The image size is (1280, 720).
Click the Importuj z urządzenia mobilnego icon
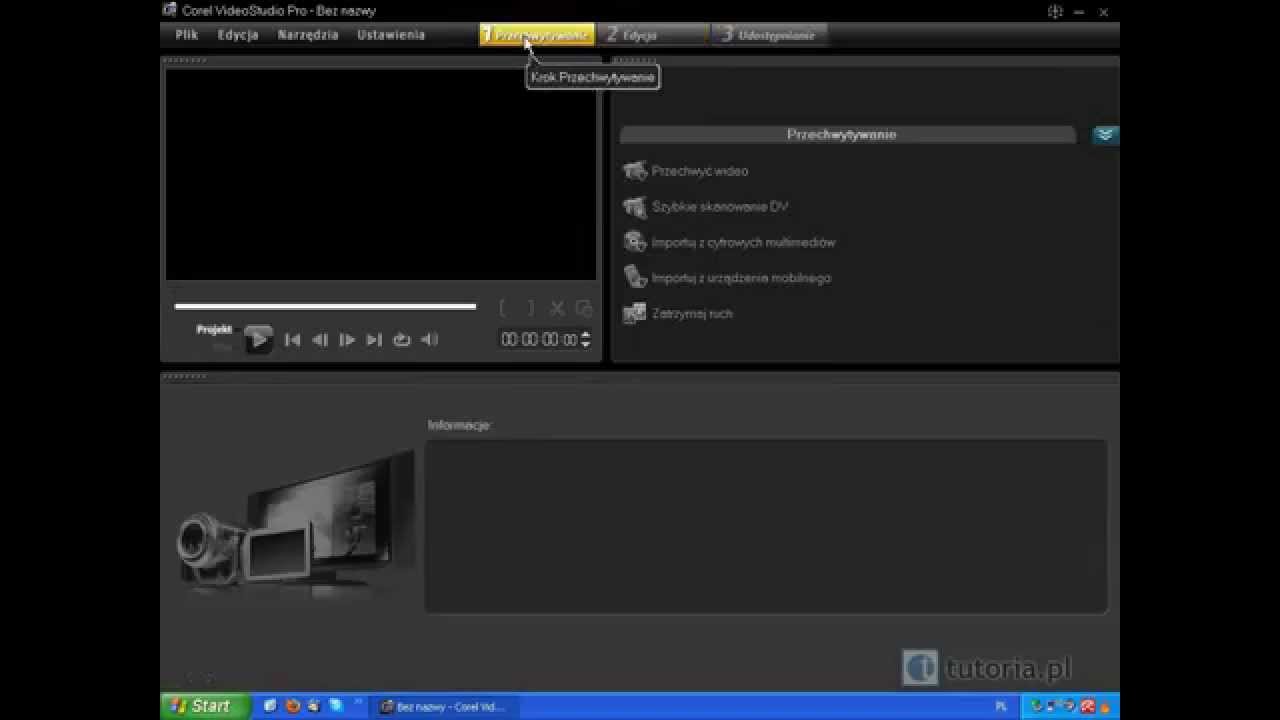click(x=634, y=277)
